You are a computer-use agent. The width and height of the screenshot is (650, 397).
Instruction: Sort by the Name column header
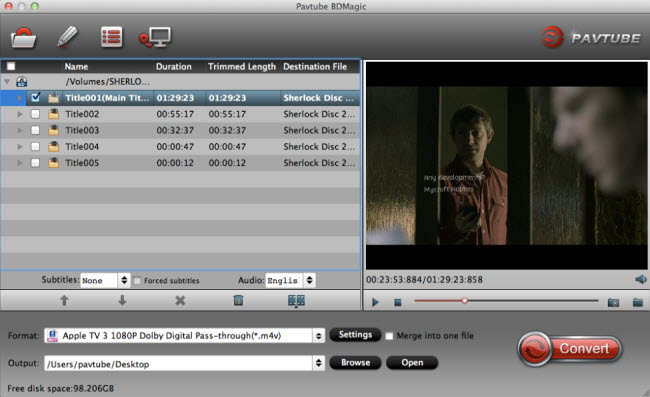coord(76,67)
